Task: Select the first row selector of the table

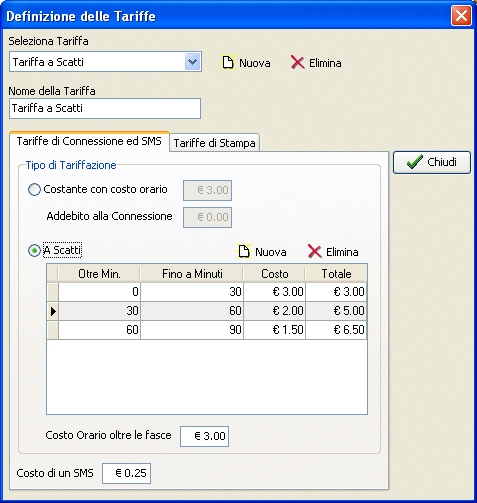Action: pyautogui.click(x=53, y=292)
